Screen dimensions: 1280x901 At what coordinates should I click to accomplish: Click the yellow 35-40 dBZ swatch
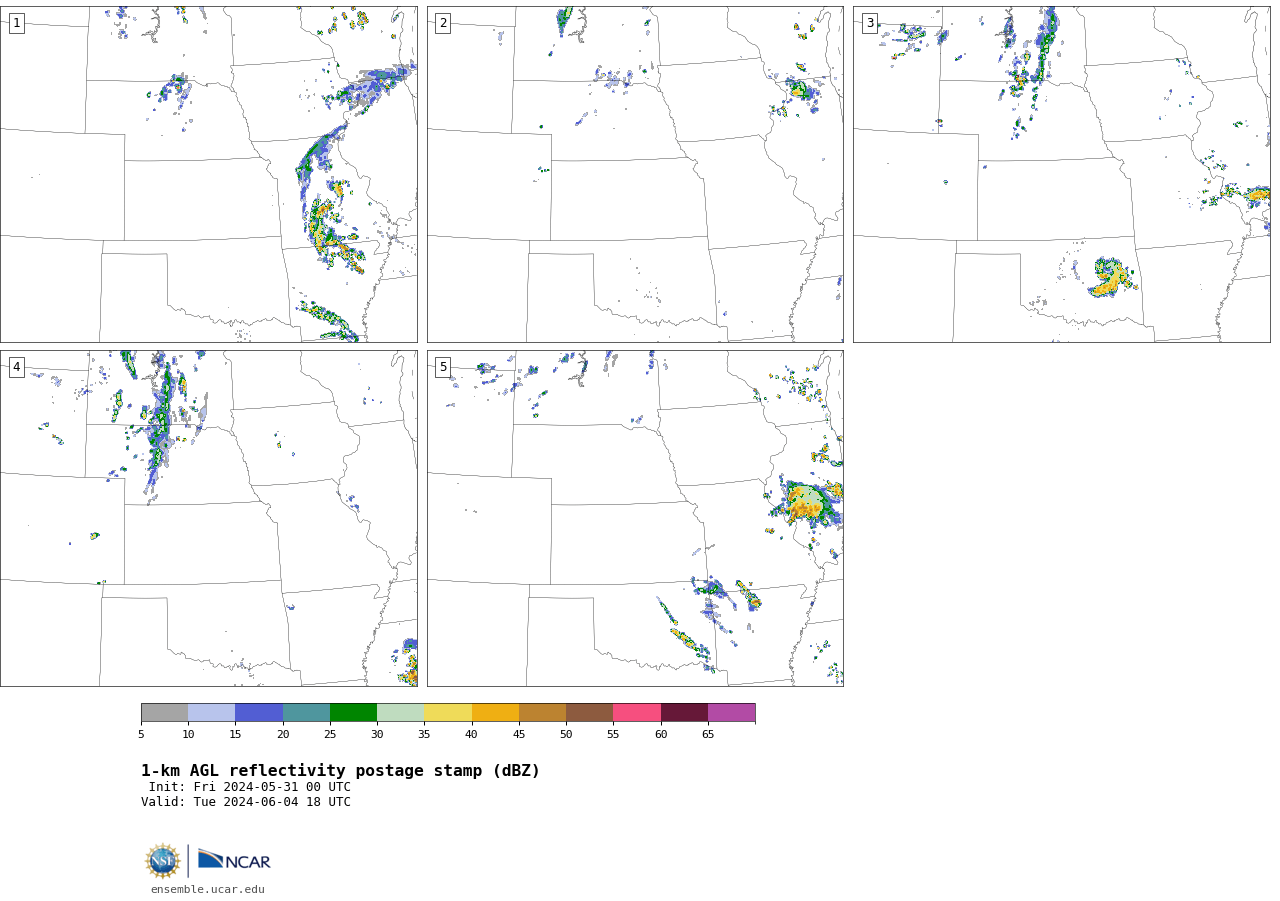point(448,713)
